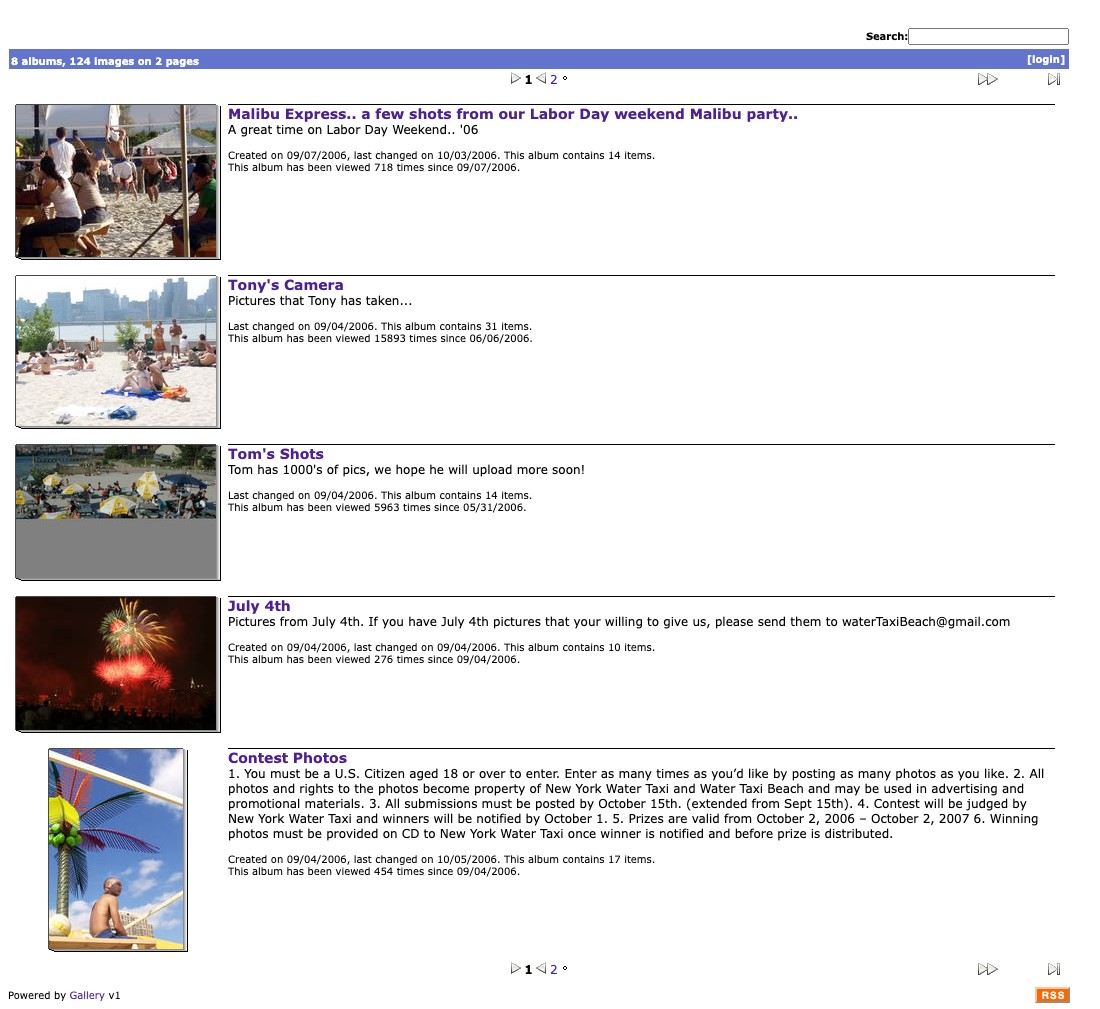Open the July 4th fireworks thumbnail
This screenshot has height=1009, width=1100.
[116, 664]
